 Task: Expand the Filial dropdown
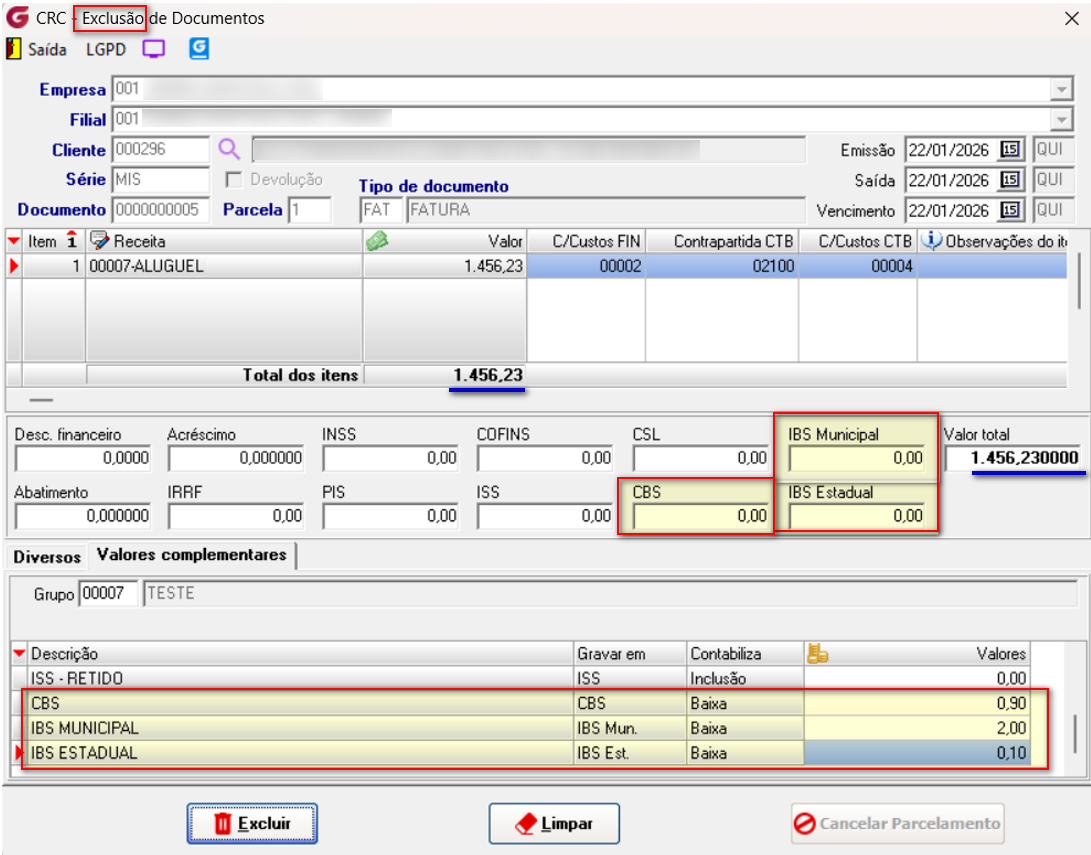pos(1061,119)
